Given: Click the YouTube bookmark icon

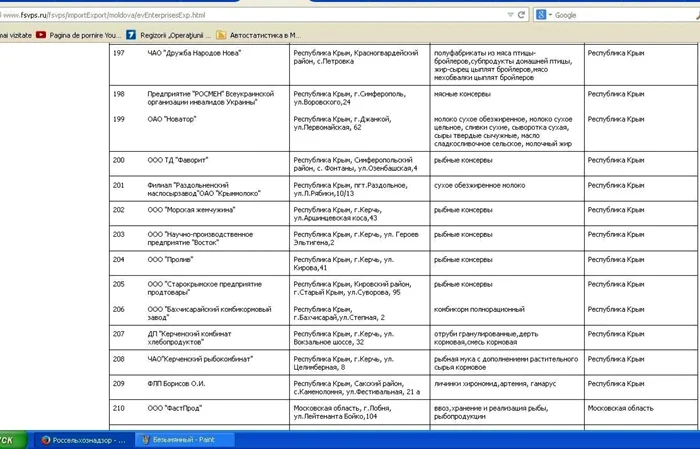Looking at the screenshot, I should [41, 35].
